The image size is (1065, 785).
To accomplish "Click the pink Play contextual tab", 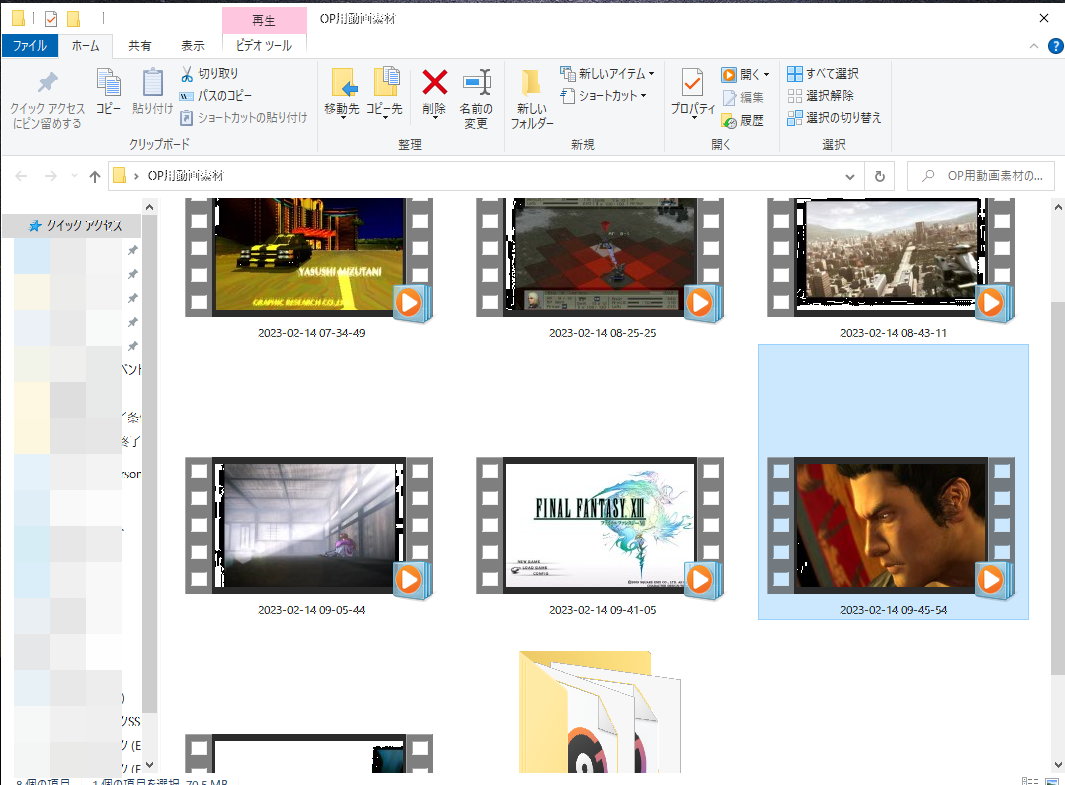I will (x=264, y=20).
